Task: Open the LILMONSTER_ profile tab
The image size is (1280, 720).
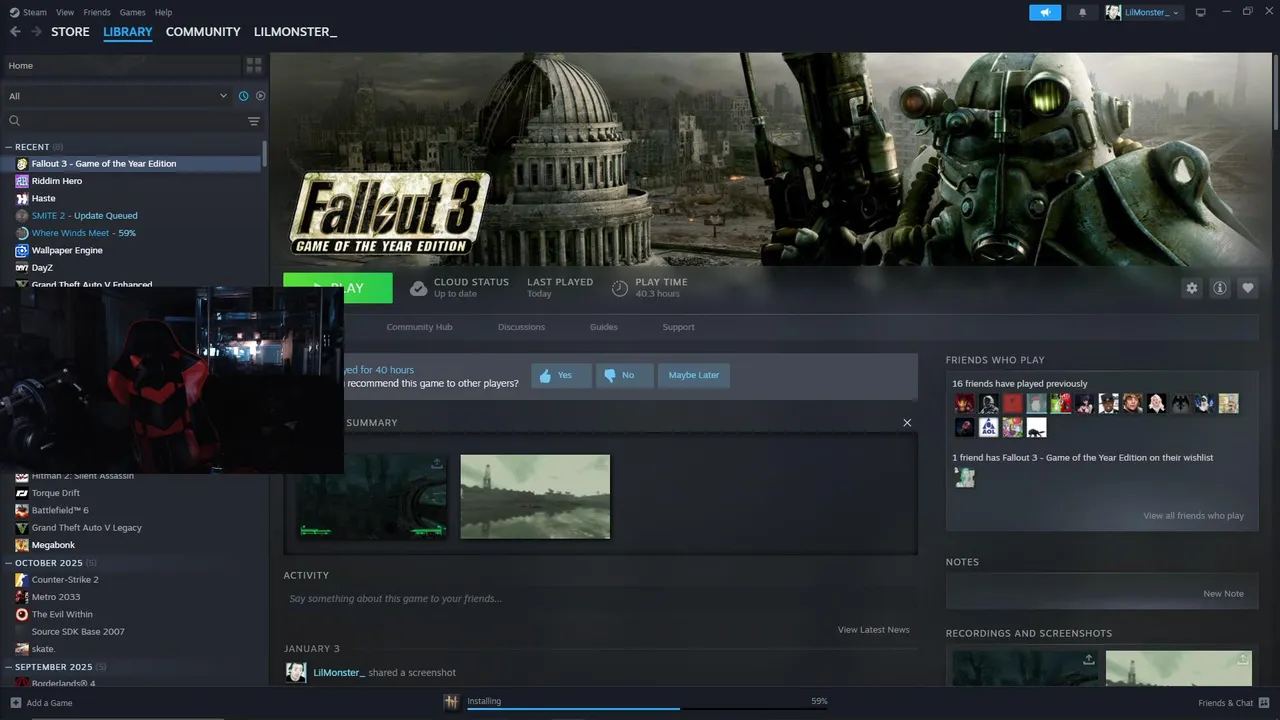Action: pos(295,32)
